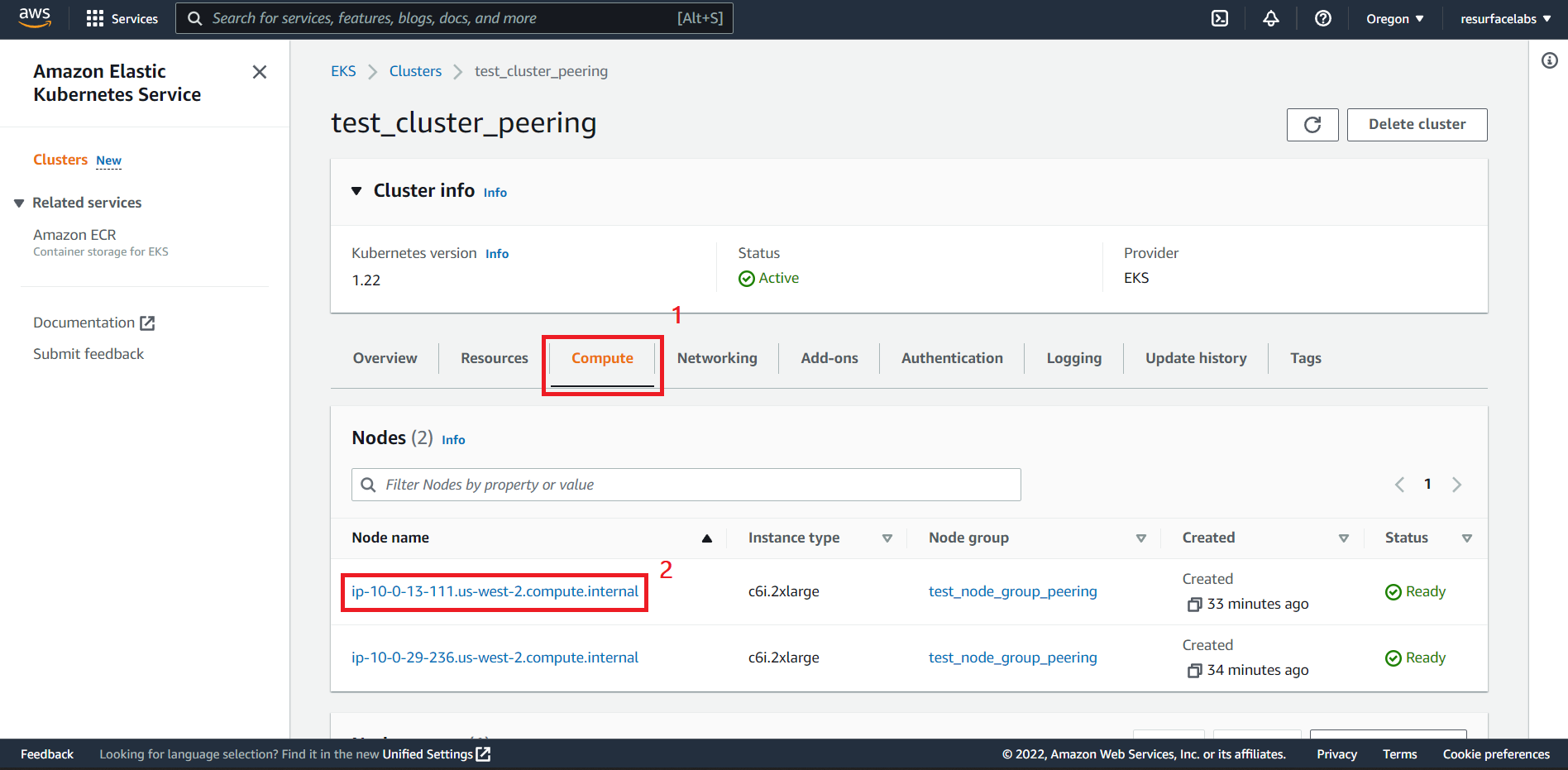Close the Amazon EKS side panel
Viewport: 1568px width, 770px height.
260,72
